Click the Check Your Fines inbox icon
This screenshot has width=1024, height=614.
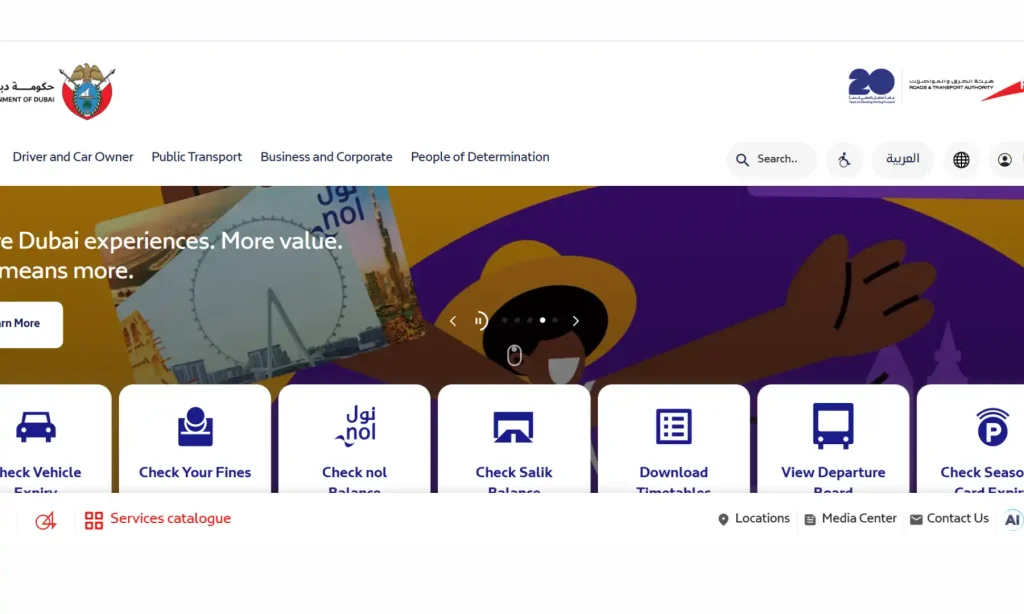(194, 426)
